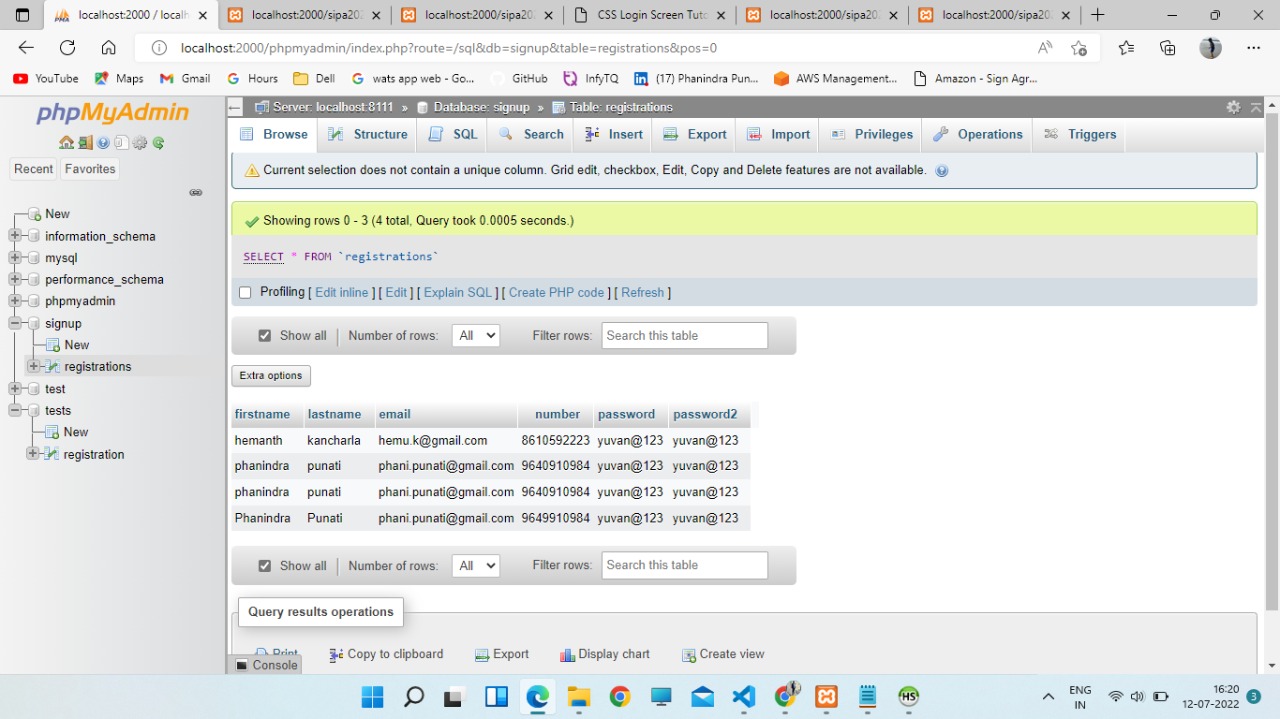The height and width of the screenshot is (719, 1280).
Task: Expand the test database node
Action: [15, 389]
